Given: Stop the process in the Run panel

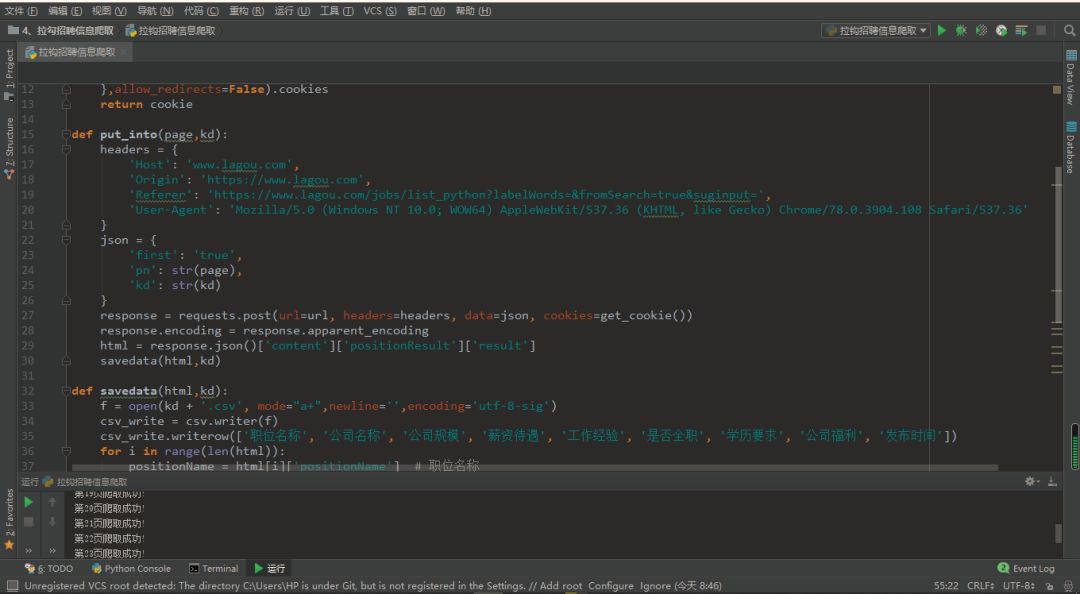Looking at the screenshot, I should (x=28, y=522).
